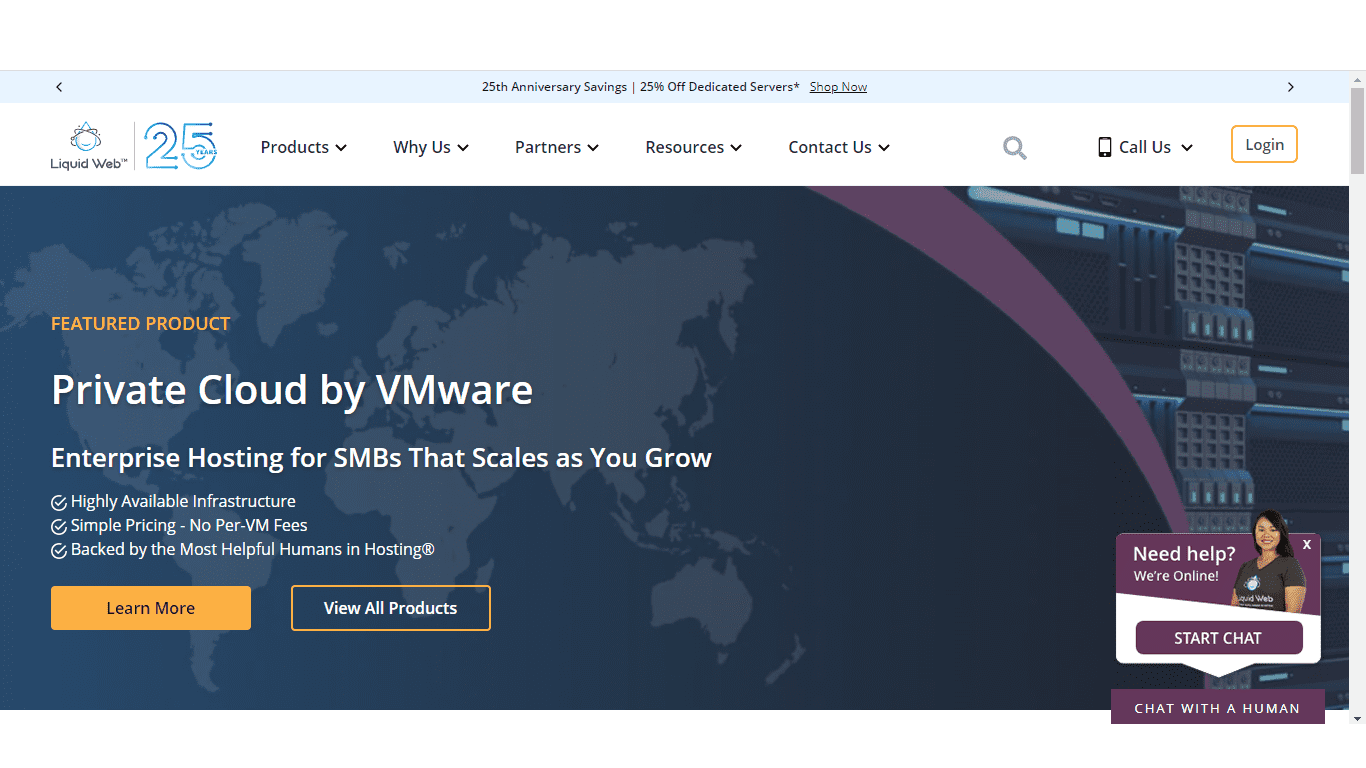Open the Call Us menu
The image size is (1366, 768).
click(1146, 147)
